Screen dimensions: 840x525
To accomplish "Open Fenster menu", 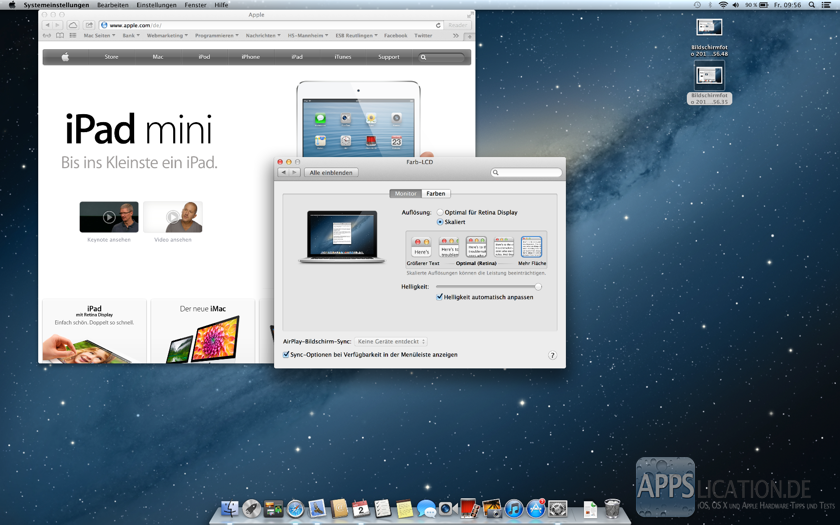I will point(196,5).
